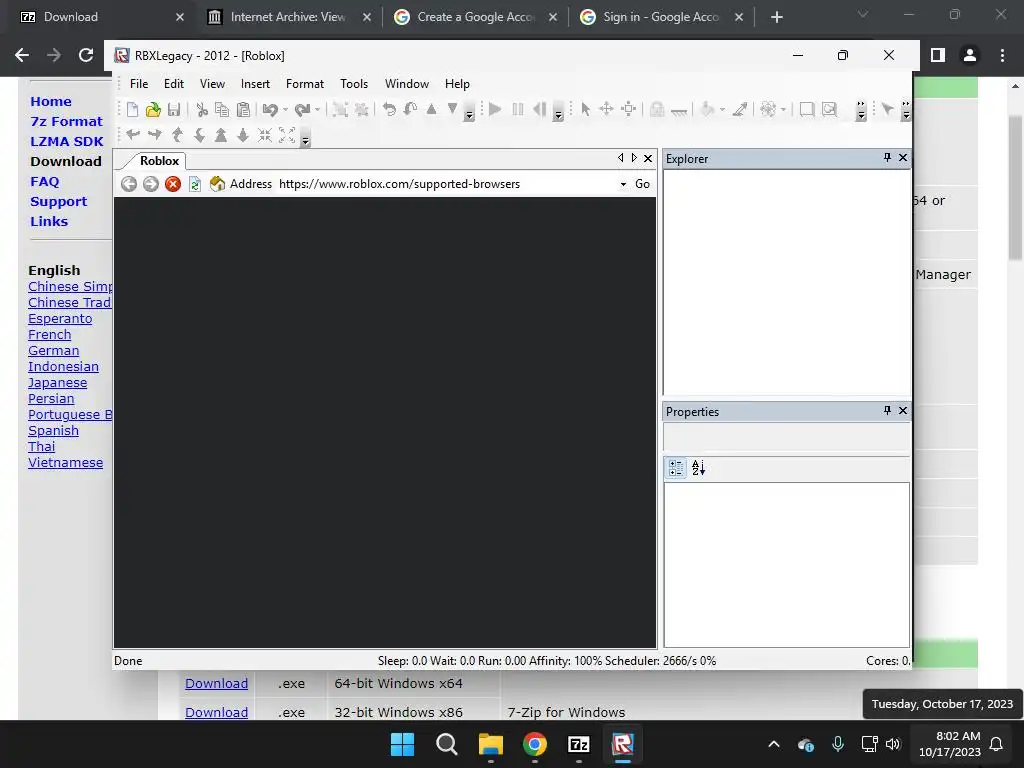Click the FAQ link on 7-Zip page
1024x768 pixels.
44,182
